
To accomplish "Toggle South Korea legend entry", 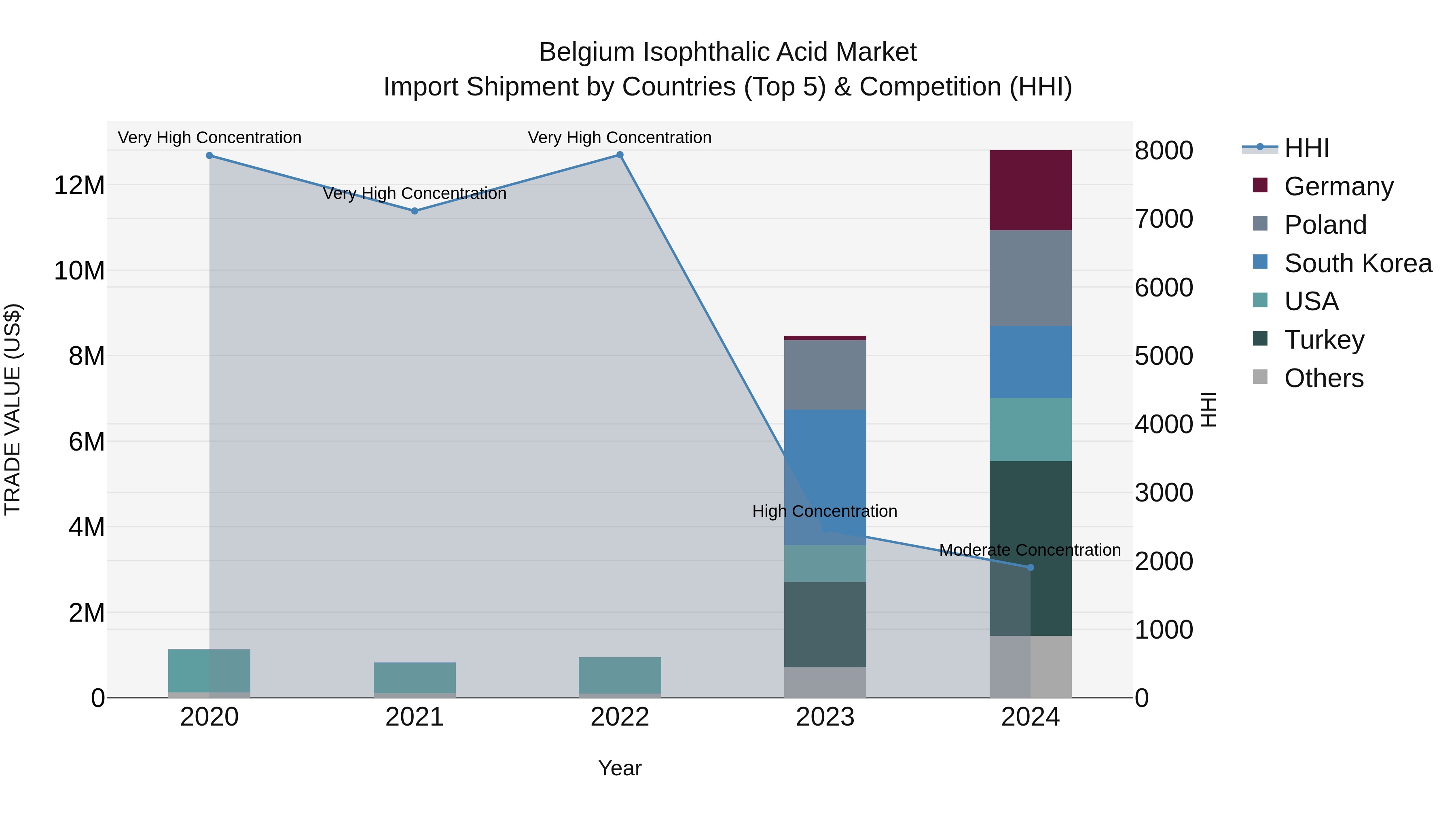I will [x=1342, y=263].
